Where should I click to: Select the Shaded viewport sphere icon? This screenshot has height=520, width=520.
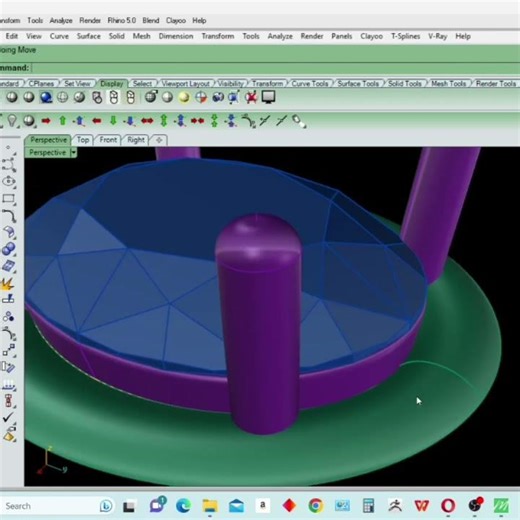(x=29, y=97)
